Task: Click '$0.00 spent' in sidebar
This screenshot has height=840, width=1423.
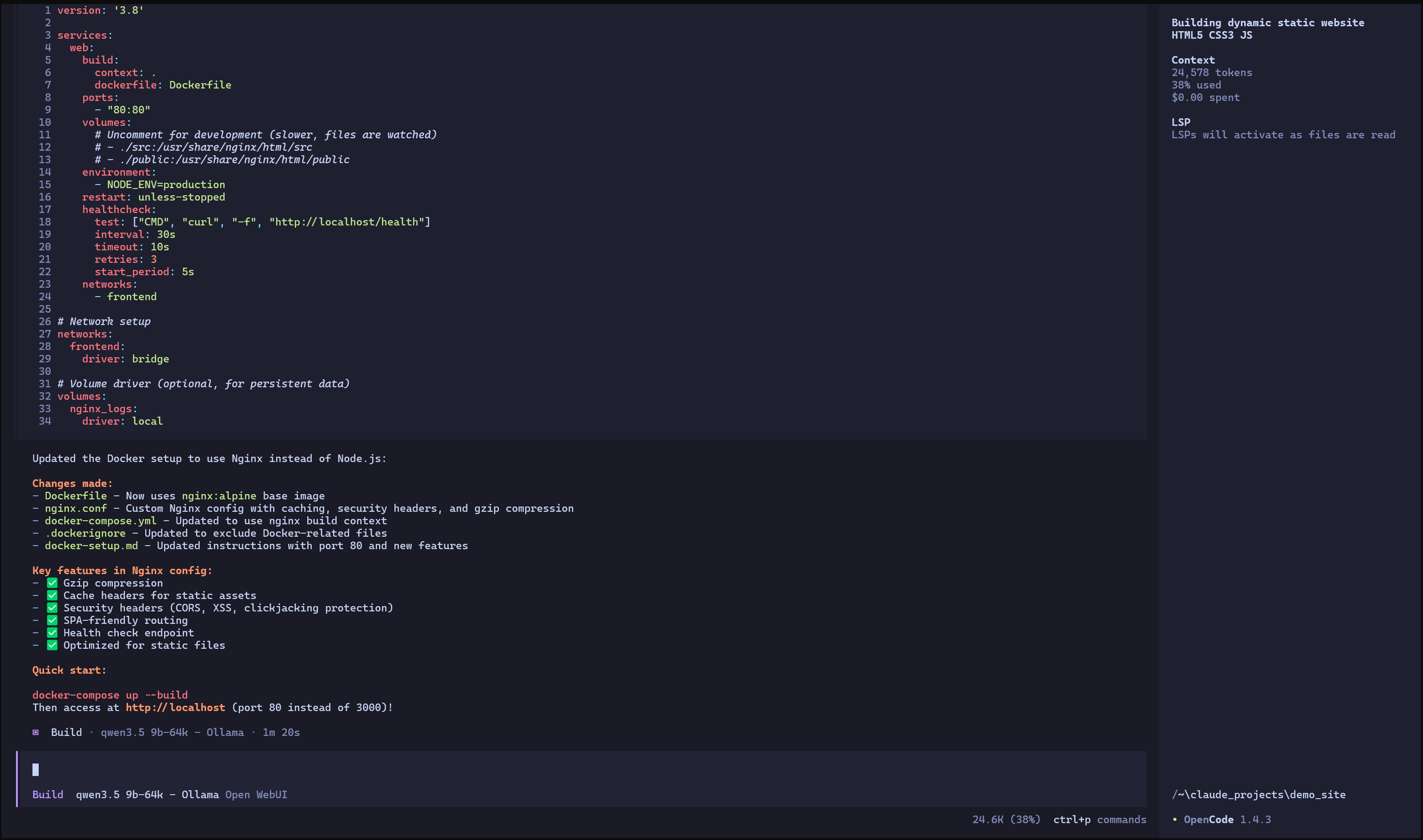Action: (1206, 97)
